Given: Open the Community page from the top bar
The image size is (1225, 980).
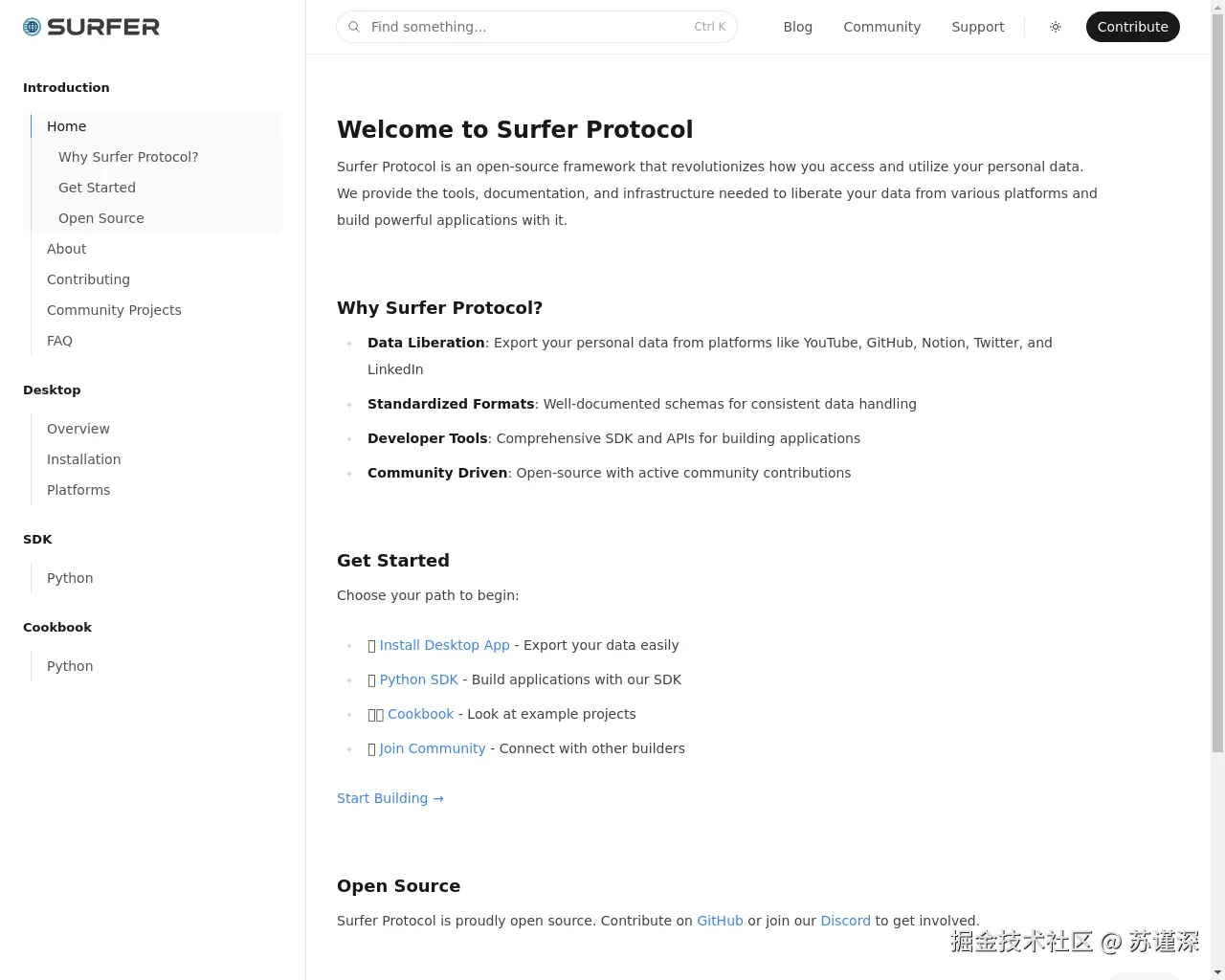Looking at the screenshot, I should click(881, 27).
